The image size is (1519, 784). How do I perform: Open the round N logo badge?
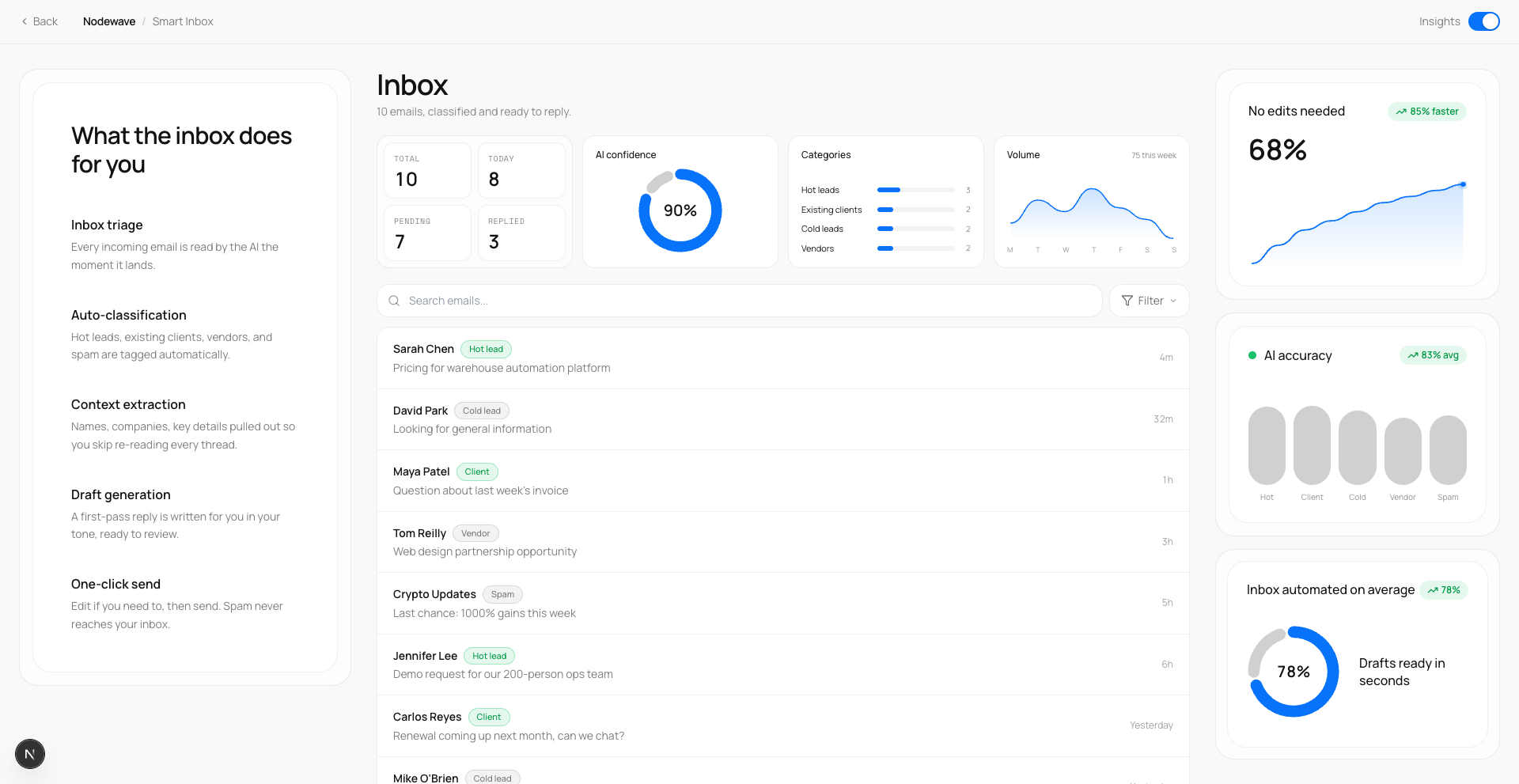point(30,754)
